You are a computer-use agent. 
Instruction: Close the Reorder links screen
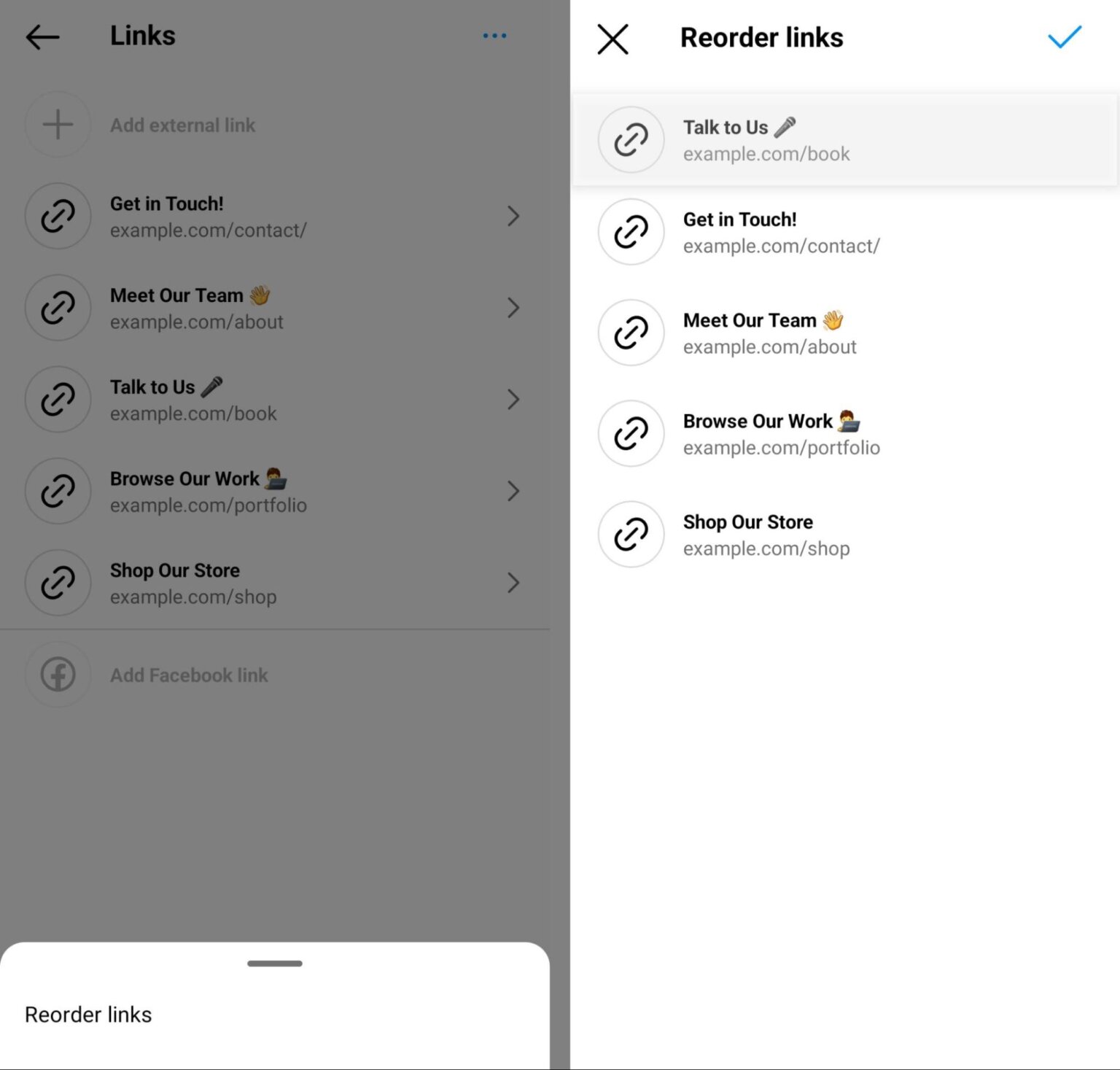pos(613,39)
